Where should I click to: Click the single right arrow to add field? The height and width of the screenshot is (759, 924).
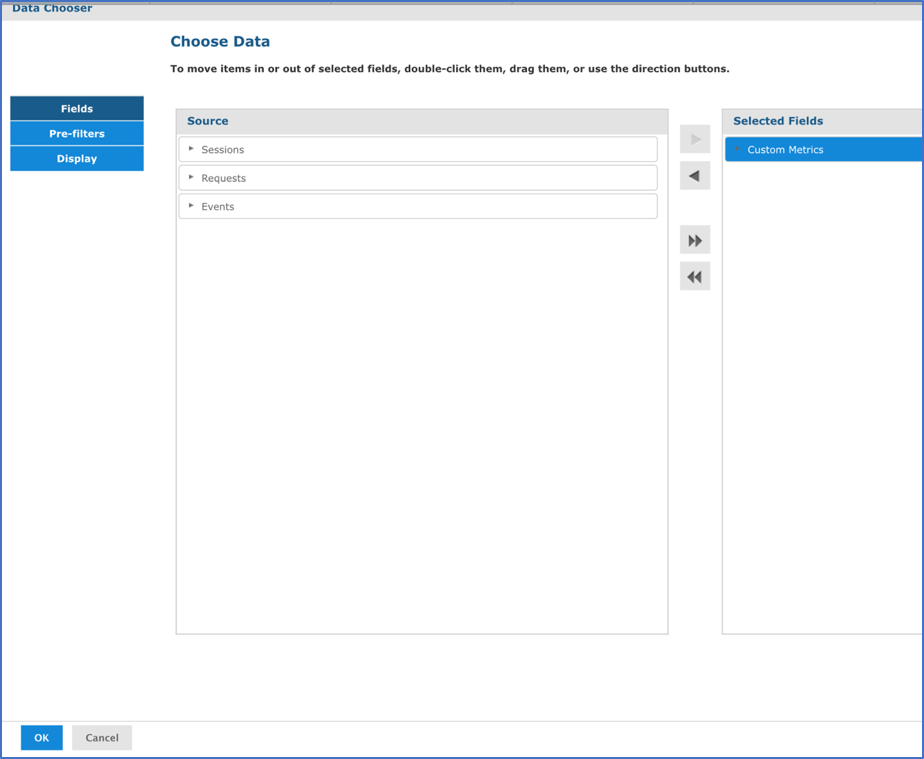pos(695,139)
